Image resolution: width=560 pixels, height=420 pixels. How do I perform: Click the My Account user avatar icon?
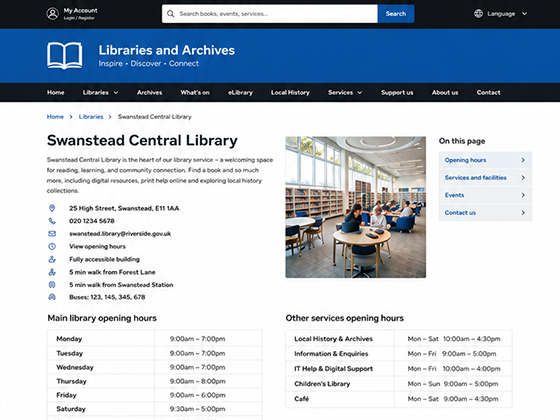click(x=52, y=14)
